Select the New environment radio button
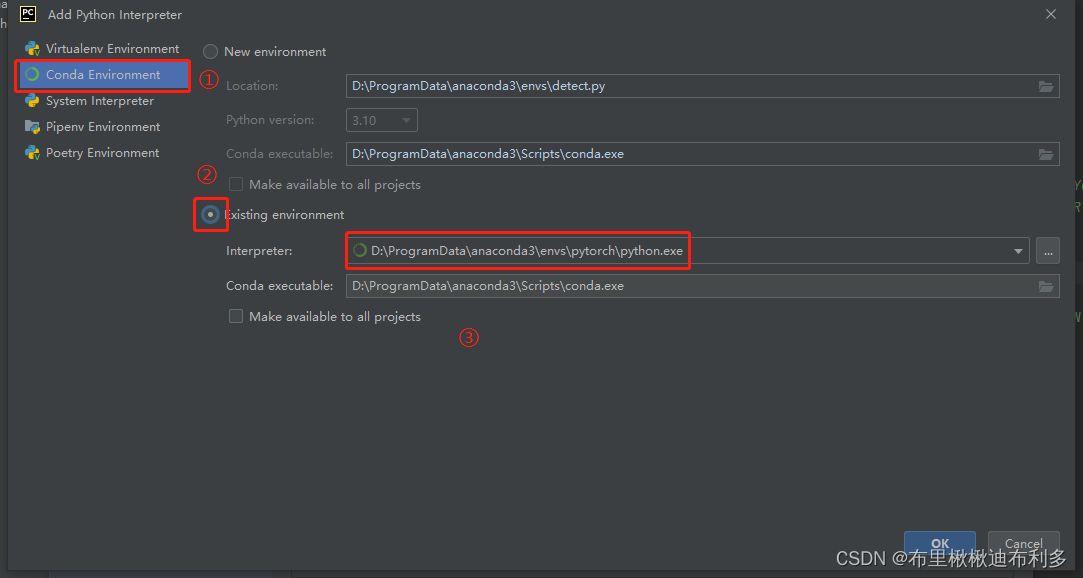Image resolution: width=1083 pixels, height=578 pixels. [x=210, y=51]
